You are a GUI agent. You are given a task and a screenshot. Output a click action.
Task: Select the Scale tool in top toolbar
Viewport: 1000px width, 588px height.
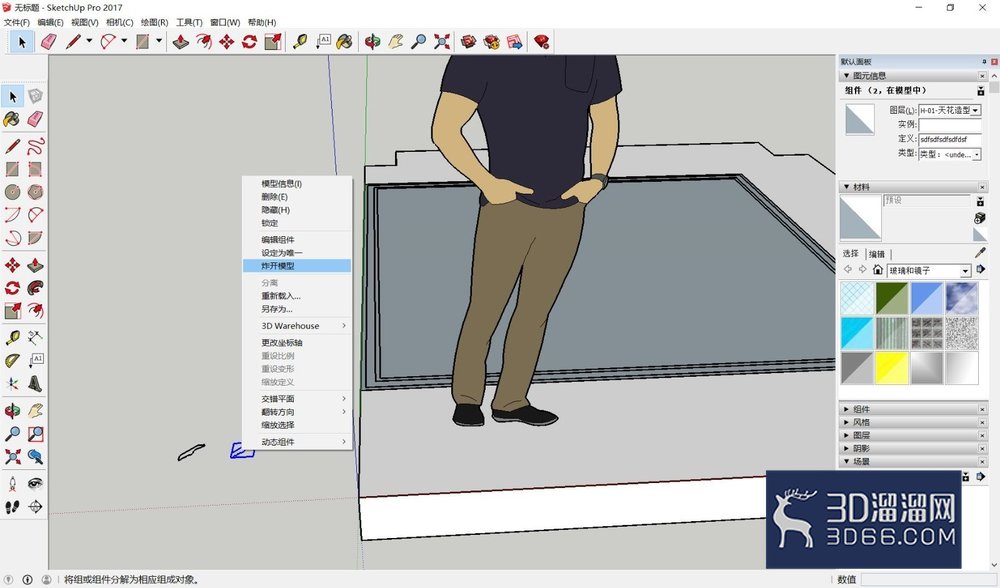(x=273, y=42)
